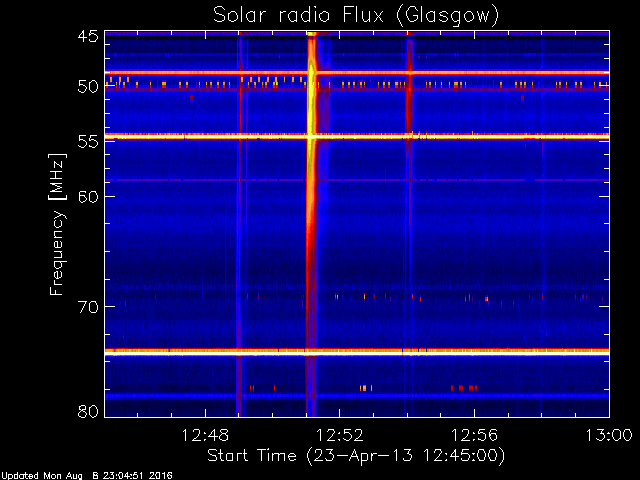
Task: Click the 12:56 time tick label
Action: (x=474, y=435)
